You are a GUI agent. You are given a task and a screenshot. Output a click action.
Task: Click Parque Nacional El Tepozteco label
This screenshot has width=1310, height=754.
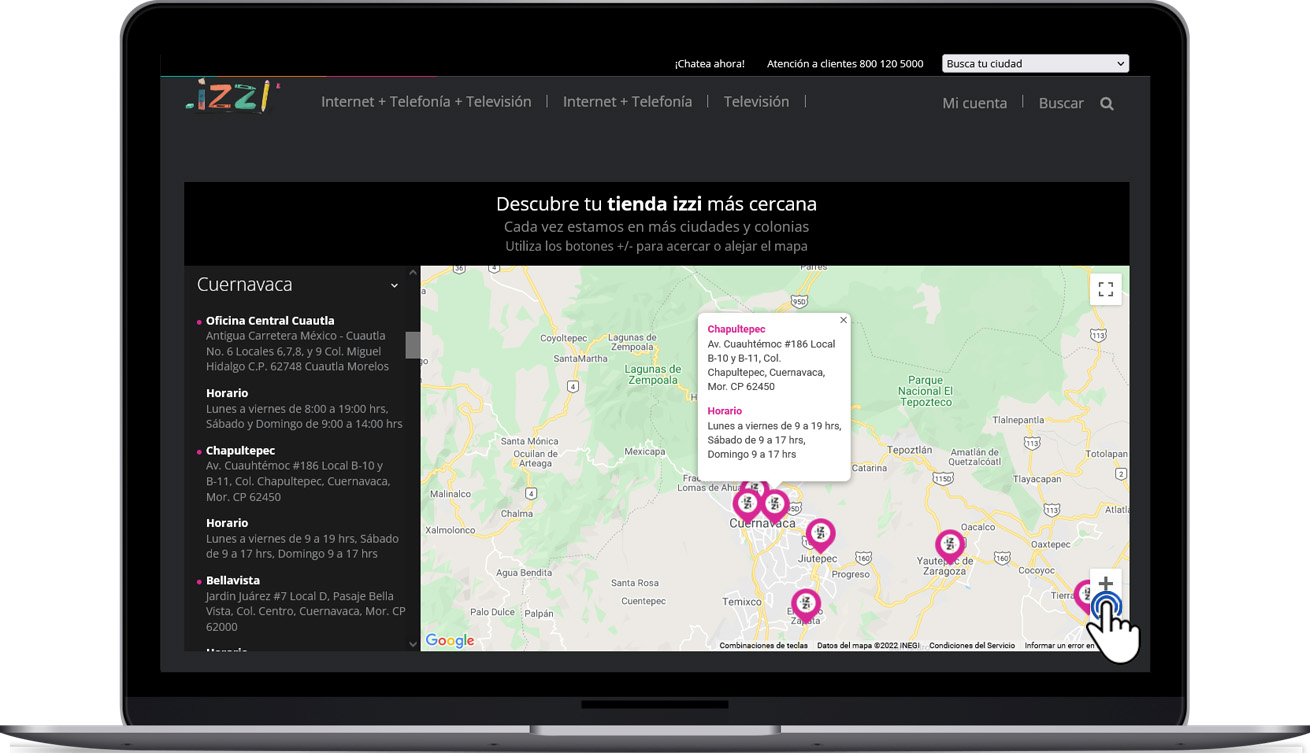(x=925, y=390)
